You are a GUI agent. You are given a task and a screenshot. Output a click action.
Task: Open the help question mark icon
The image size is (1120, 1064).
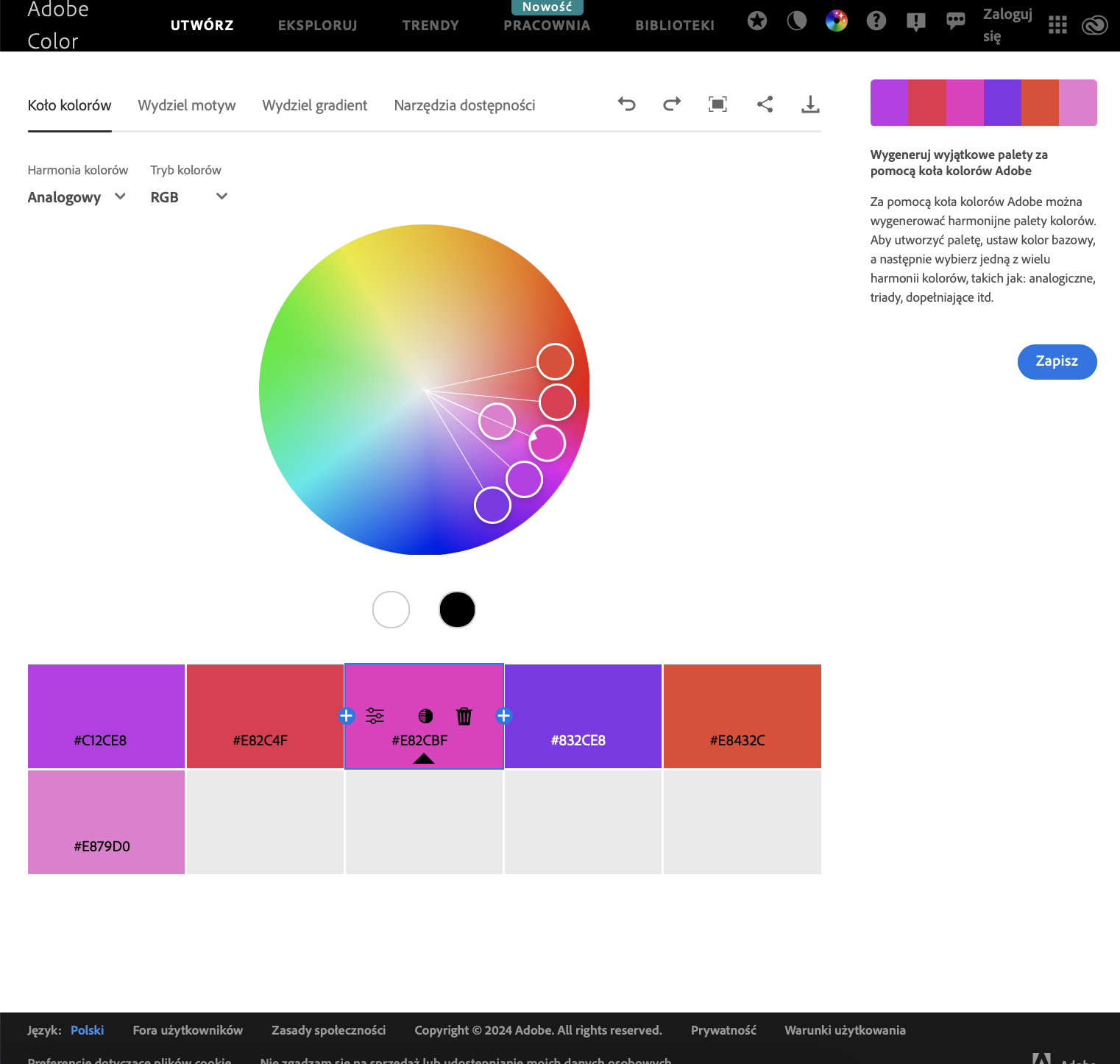pyautogui.click(x=876, y=21)
